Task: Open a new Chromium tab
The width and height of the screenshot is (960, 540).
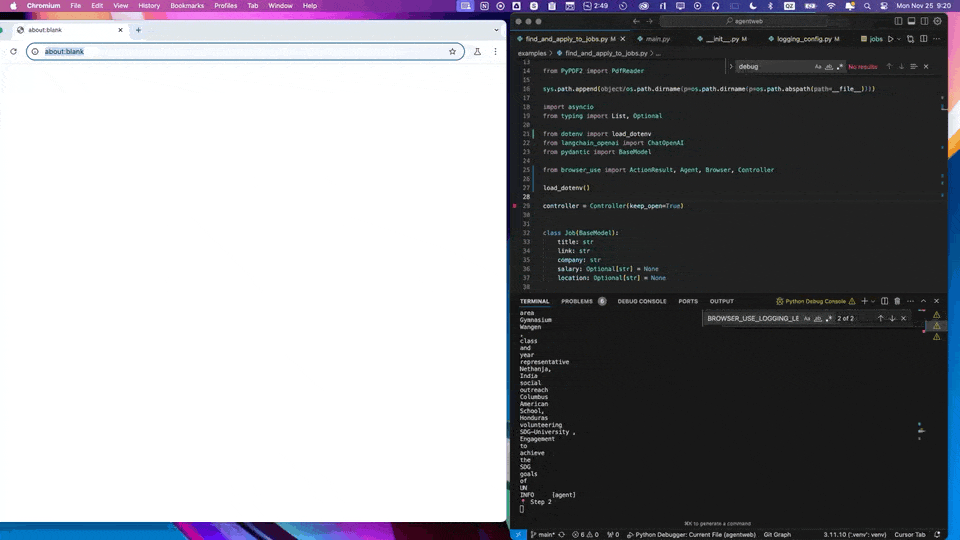Action: (x=138, y=29)
